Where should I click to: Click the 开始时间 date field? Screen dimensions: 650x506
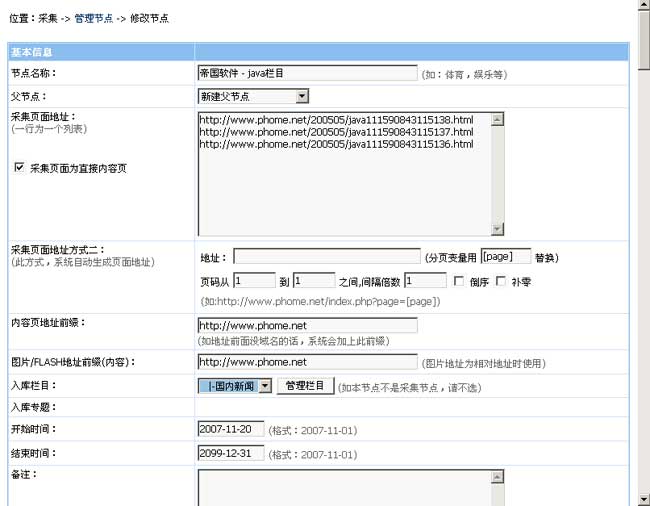coord(231,429)
